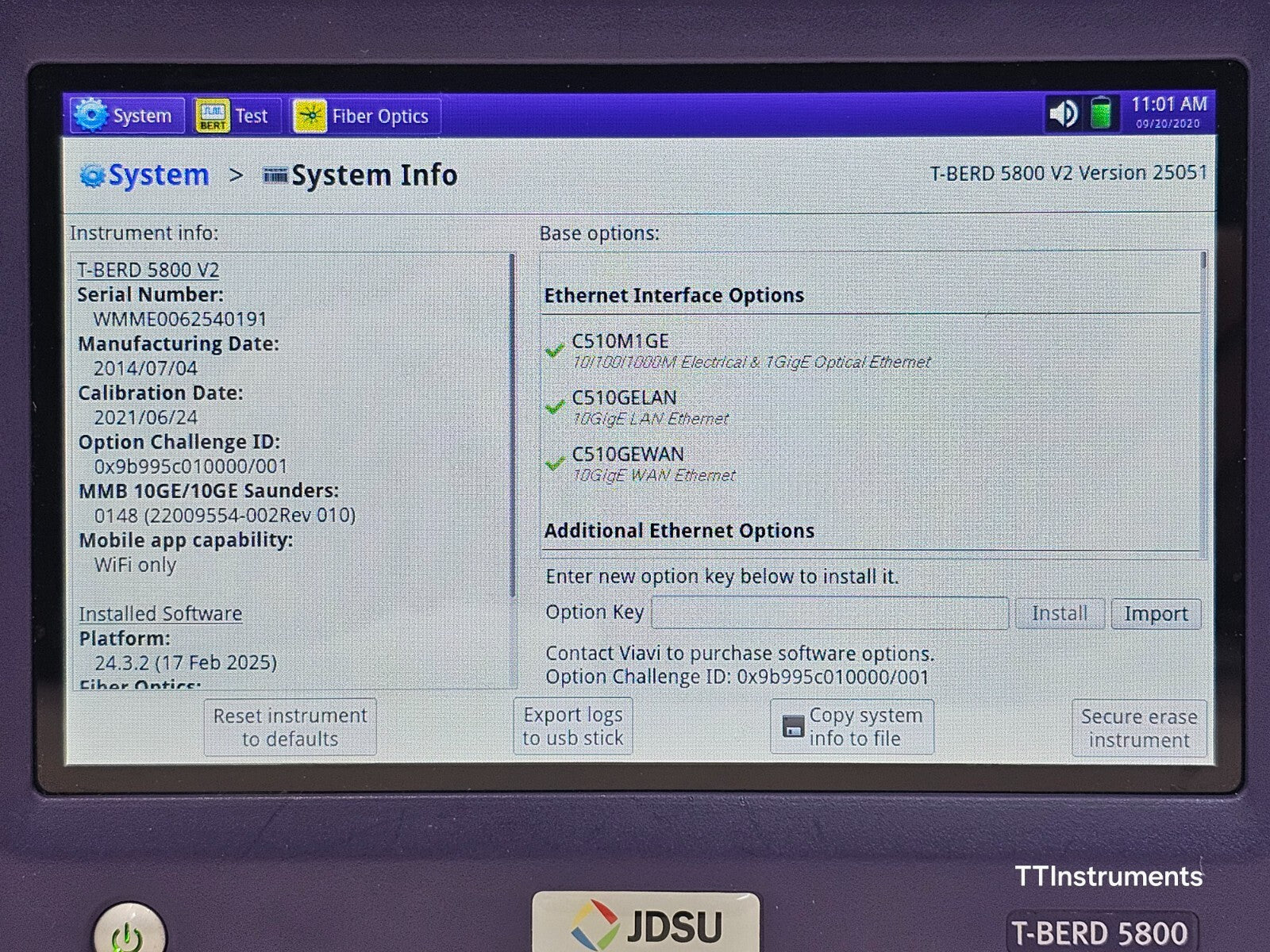Select manufacturing date 2014/07/04
Image resolution: width=1270 pixels, height=952 pixels.
146,368
